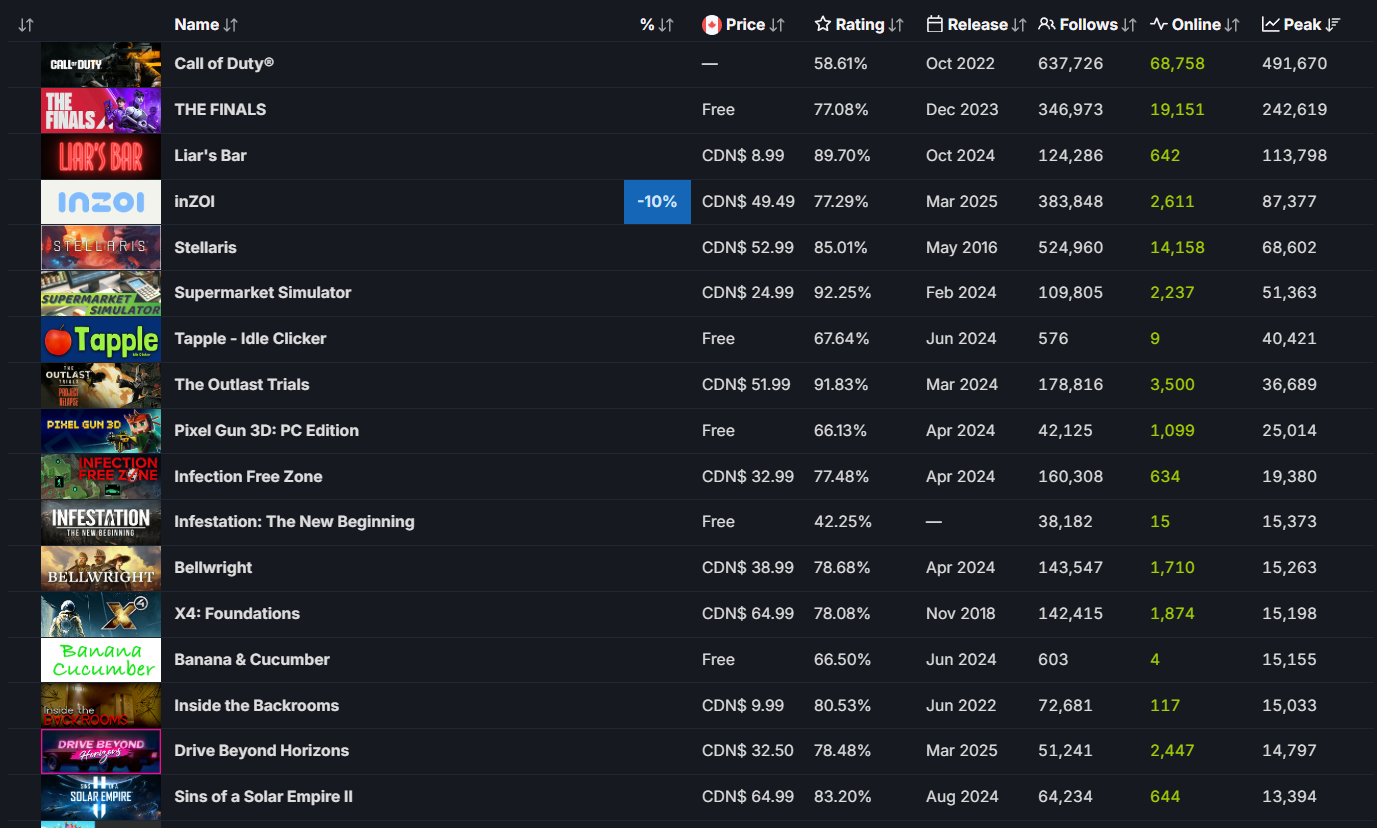1377x828 pixels.
Task: Open The Outlast Trials thumbnail
Action: [101, 385]
